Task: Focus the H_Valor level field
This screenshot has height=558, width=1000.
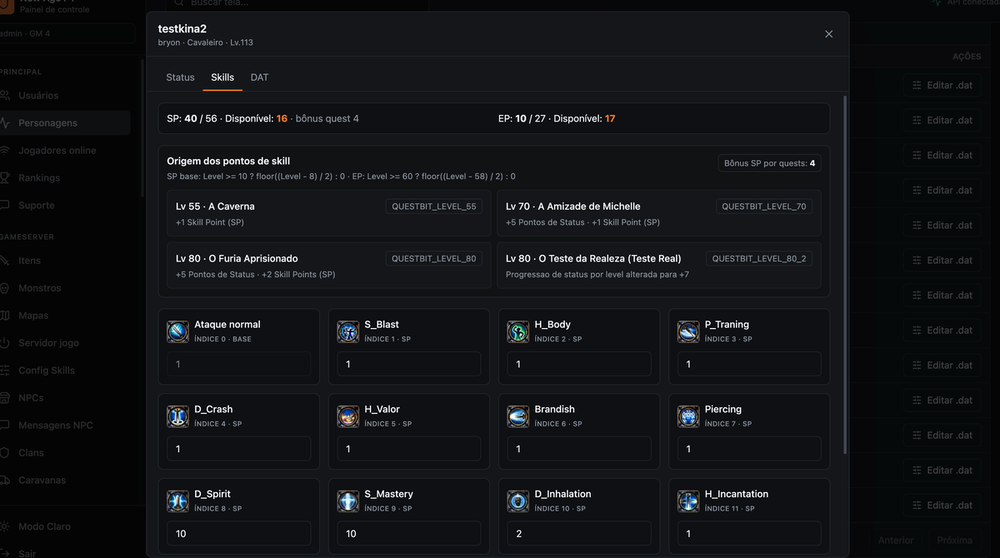Action: click(409, 449)
